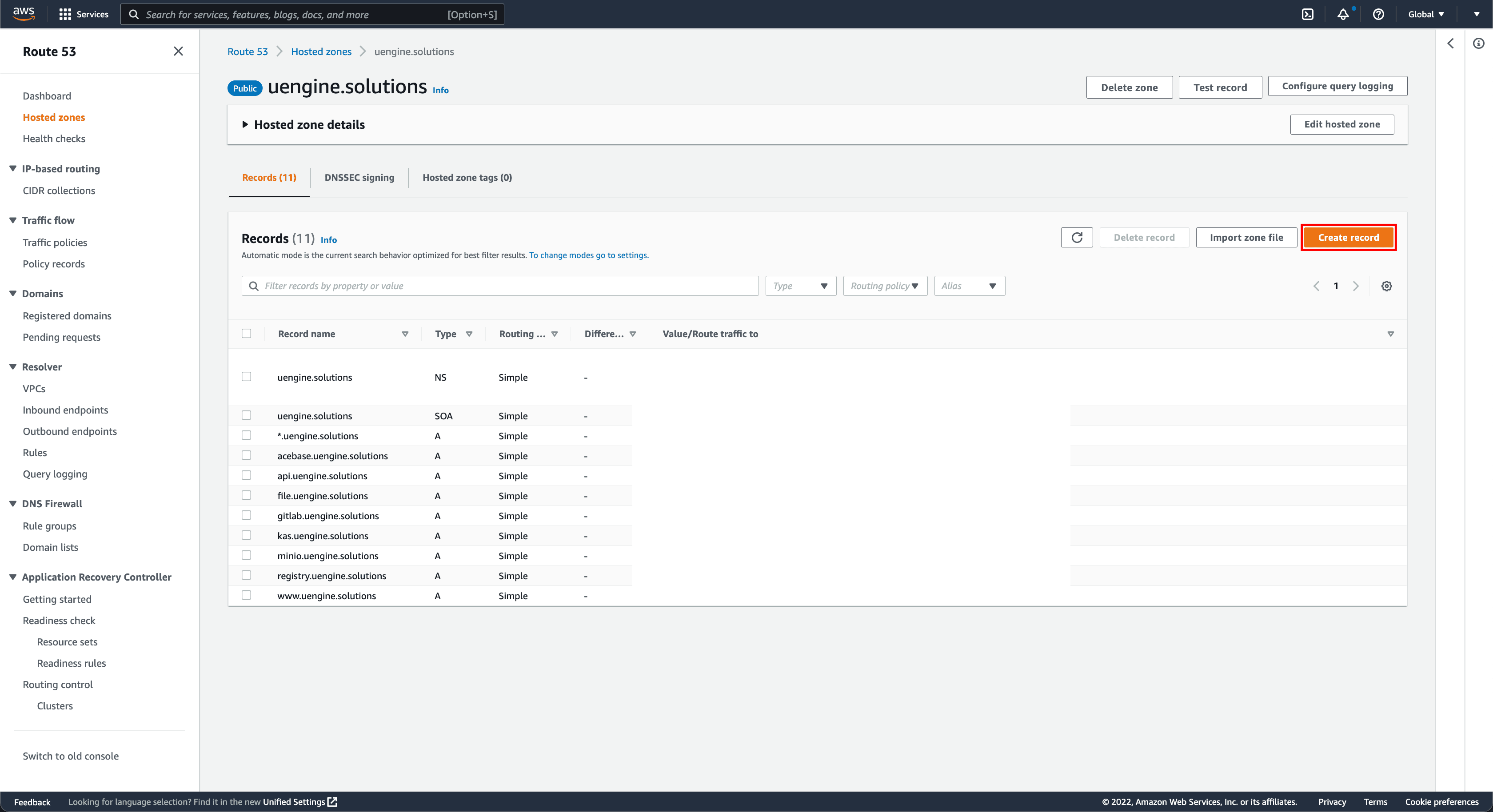Select all records with the header checkbox

click(246, 334)
